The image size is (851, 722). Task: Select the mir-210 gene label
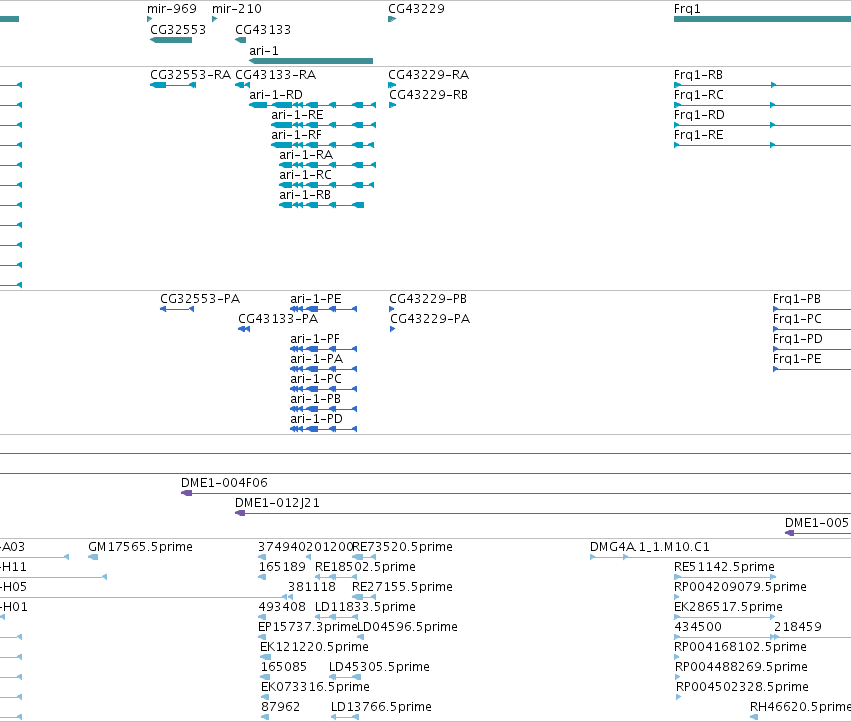(237, 9)
